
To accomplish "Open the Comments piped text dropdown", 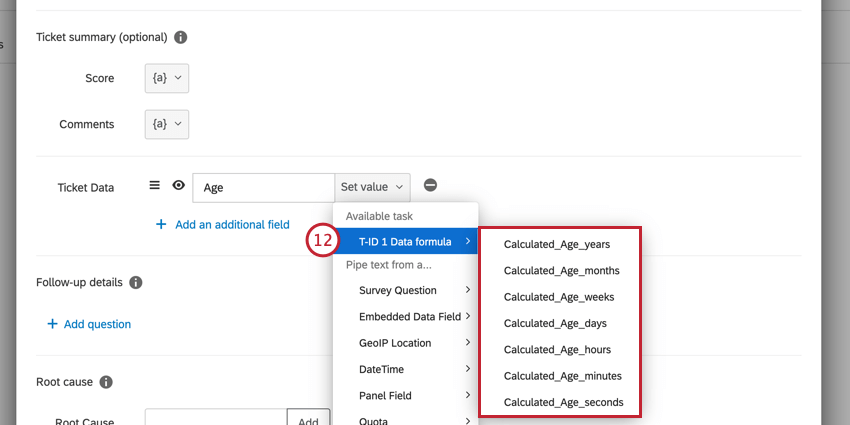I will pos(166,124).
